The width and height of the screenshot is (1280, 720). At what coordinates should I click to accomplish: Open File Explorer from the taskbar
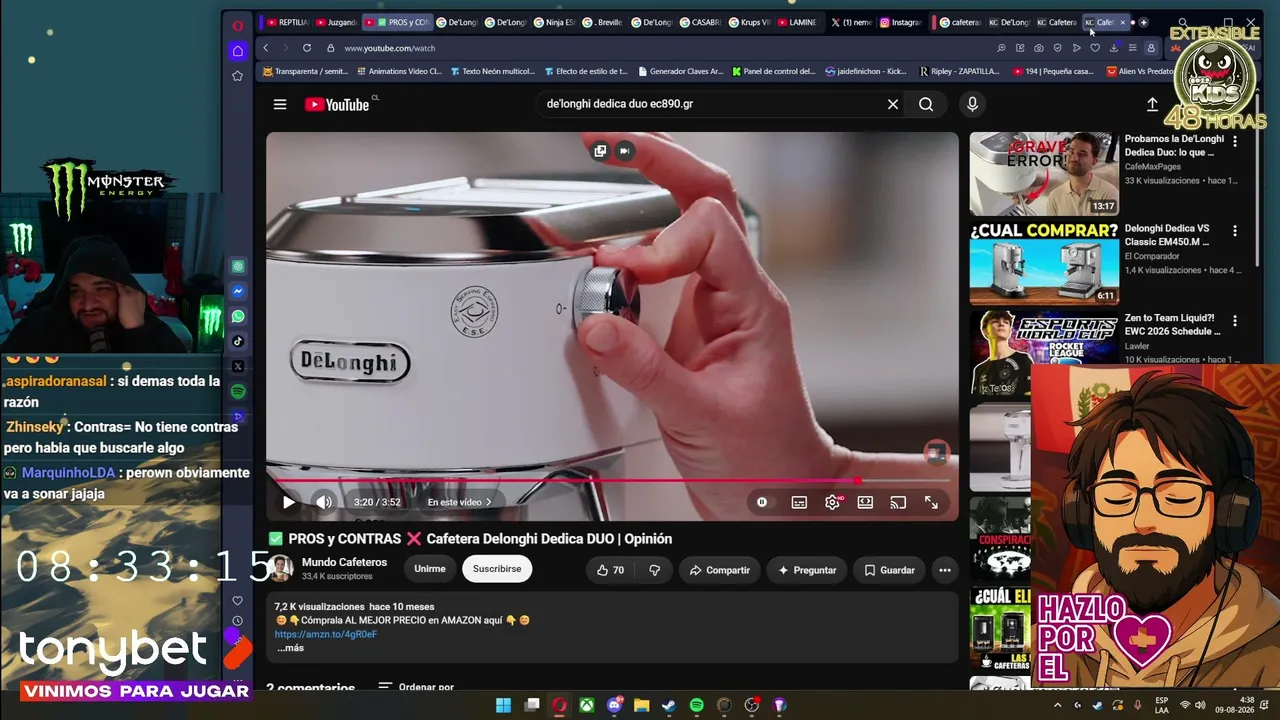[641, 705]
